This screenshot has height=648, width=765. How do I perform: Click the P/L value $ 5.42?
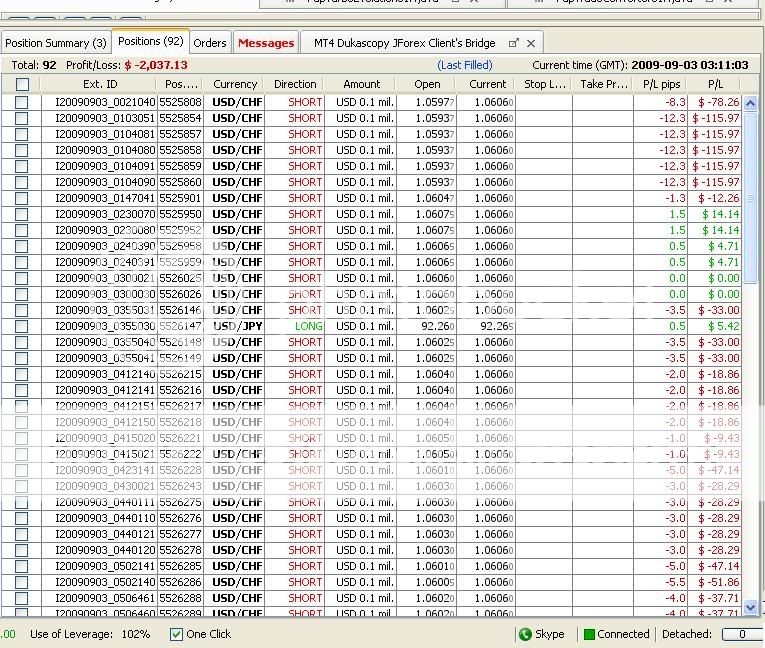click(724, 326)
